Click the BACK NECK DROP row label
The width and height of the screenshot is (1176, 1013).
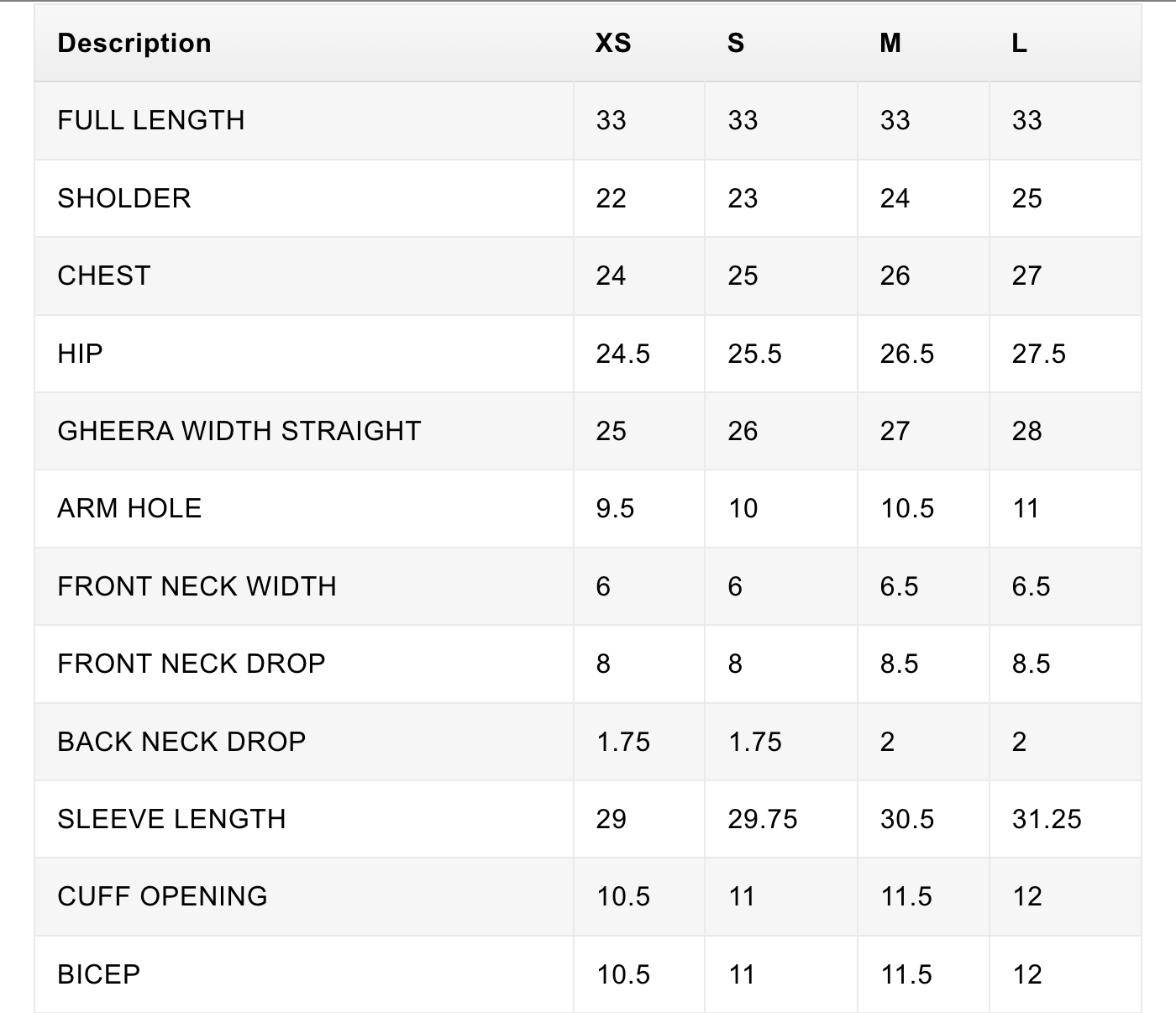(x=181, y=742)
